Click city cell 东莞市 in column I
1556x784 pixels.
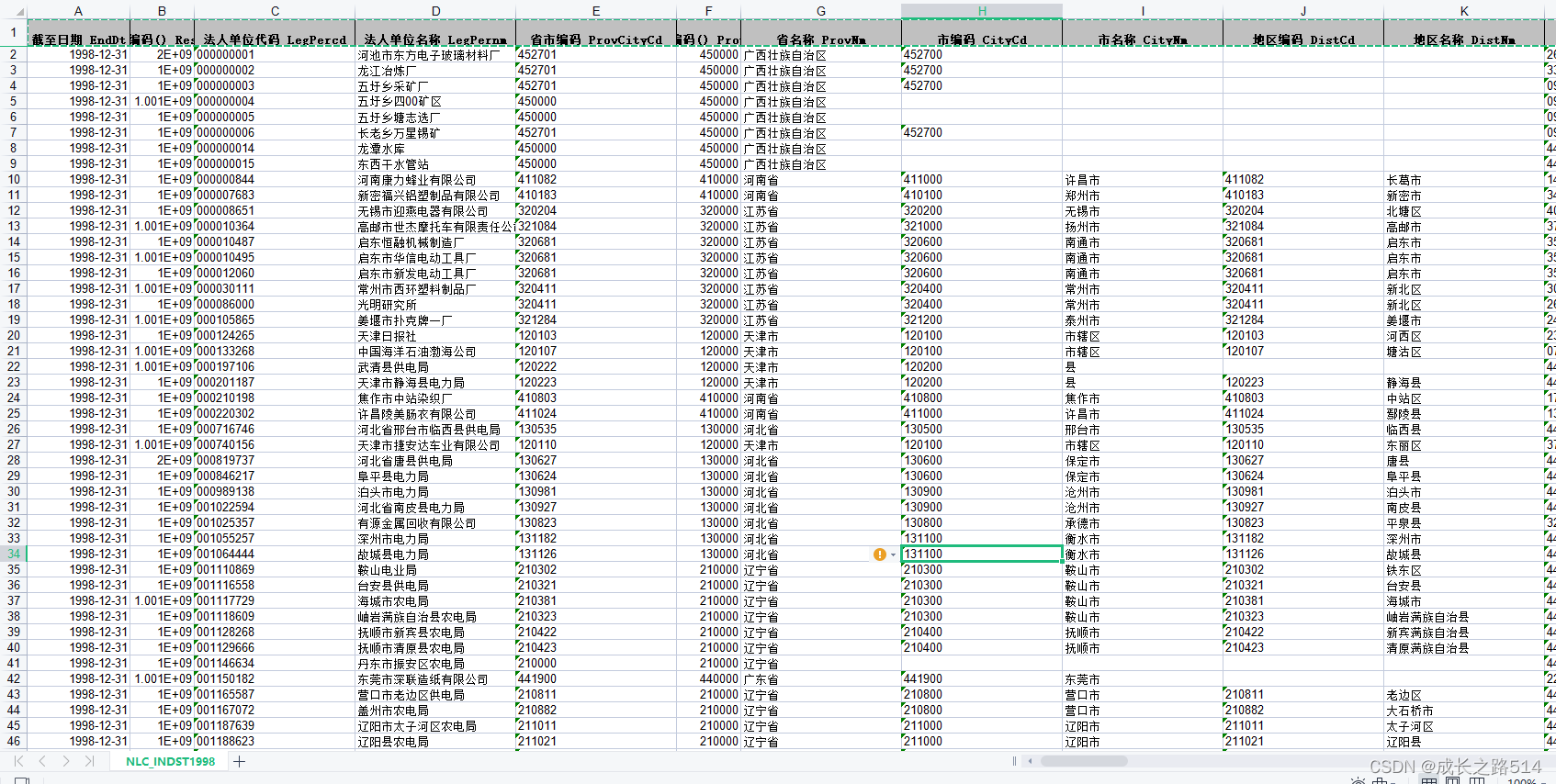coord(1143,679)
